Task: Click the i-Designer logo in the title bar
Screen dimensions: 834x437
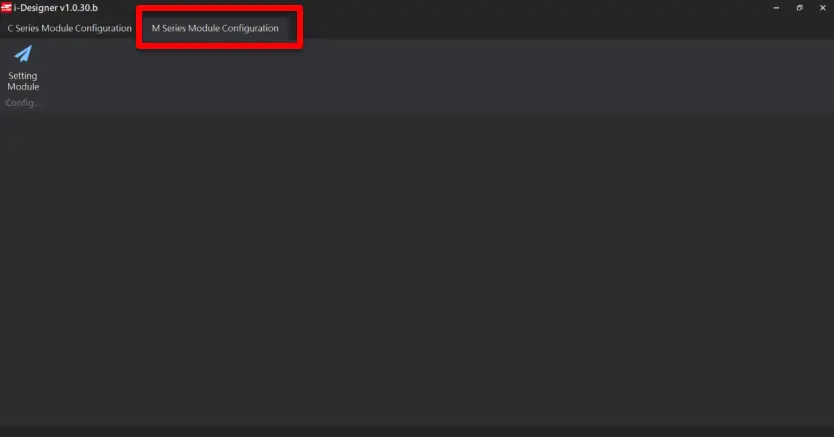Action: click(x=6, y=7)
